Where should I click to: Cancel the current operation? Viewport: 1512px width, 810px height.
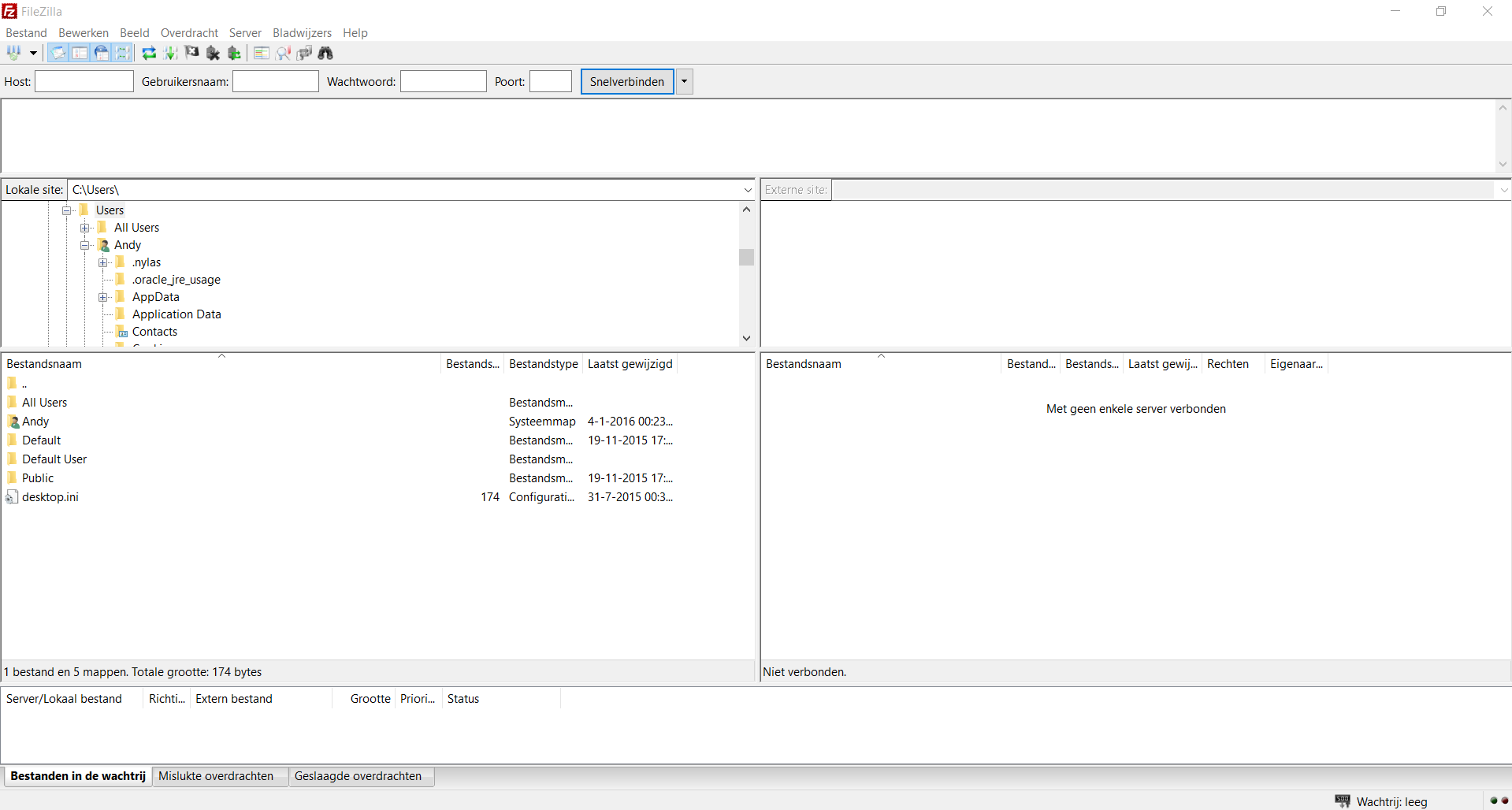point(191,53)
